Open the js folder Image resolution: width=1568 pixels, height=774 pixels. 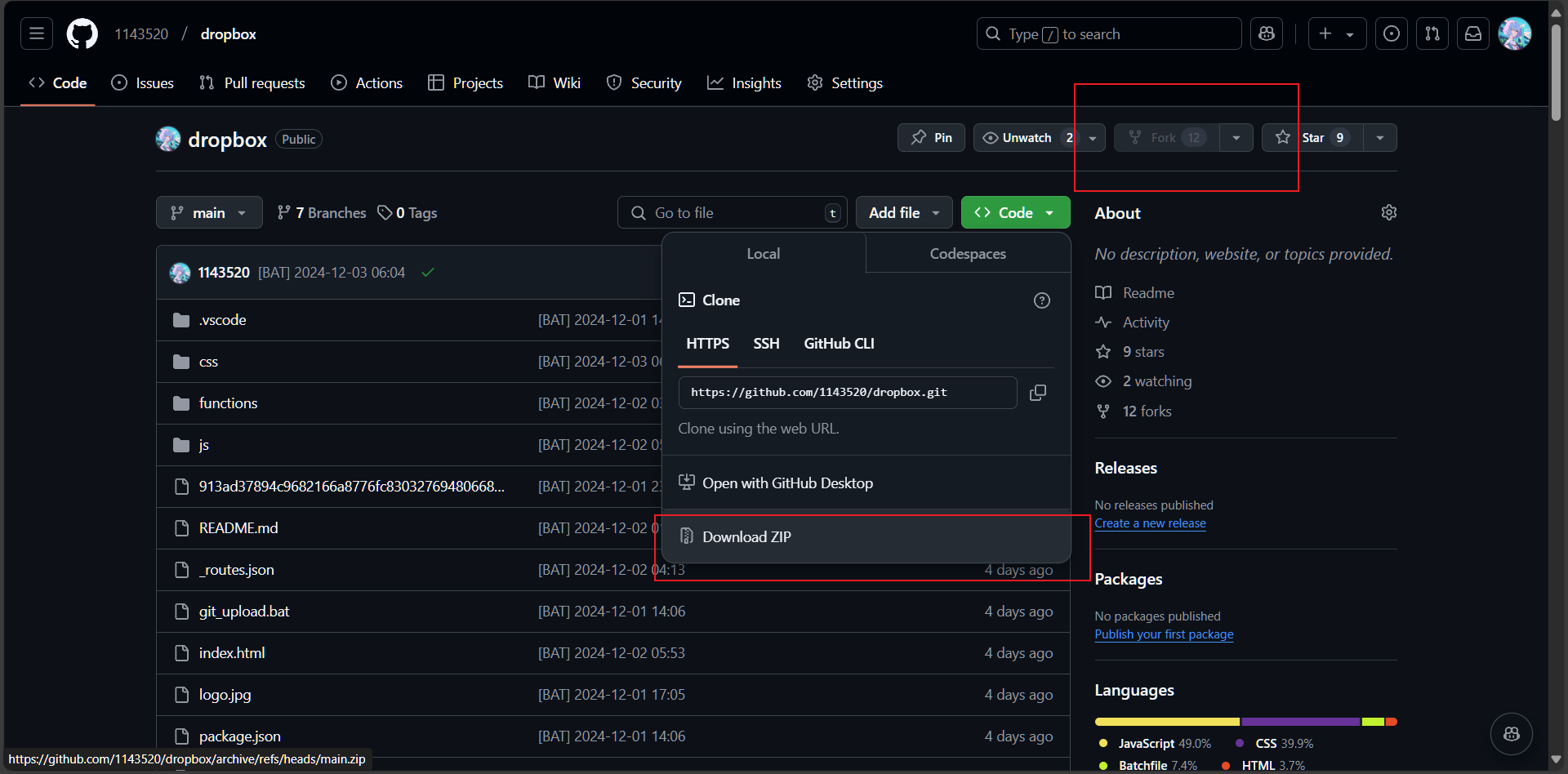tap(204, 445)
